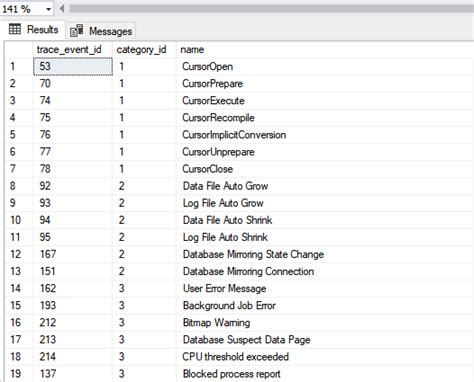Click the Data File Auto Grow cell

click(x=325, y=186)
